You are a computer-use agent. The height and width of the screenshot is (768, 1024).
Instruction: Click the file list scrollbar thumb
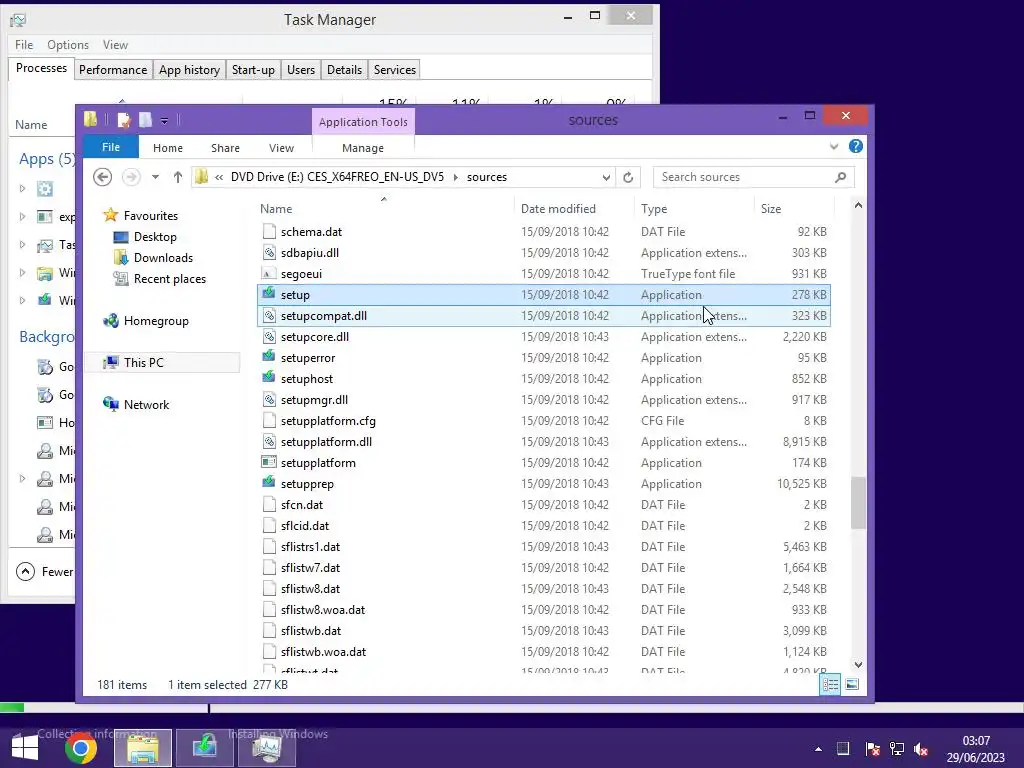[x=858, y=503]
